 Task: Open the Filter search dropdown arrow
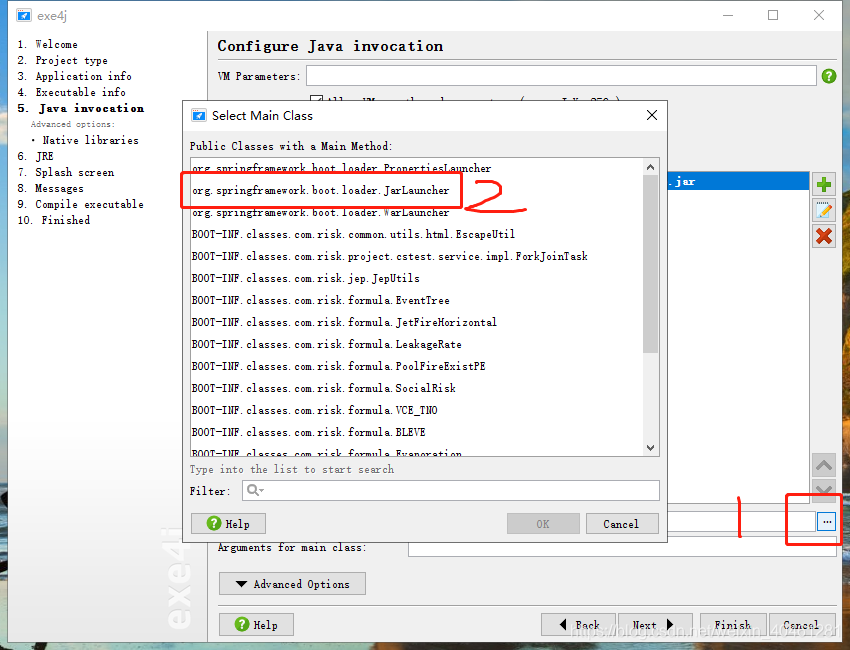pyautogui.click(x=260, y=490)
